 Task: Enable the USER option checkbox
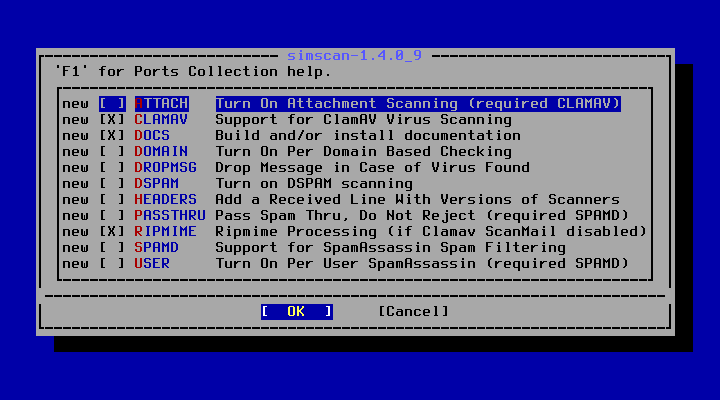[112, 264]
